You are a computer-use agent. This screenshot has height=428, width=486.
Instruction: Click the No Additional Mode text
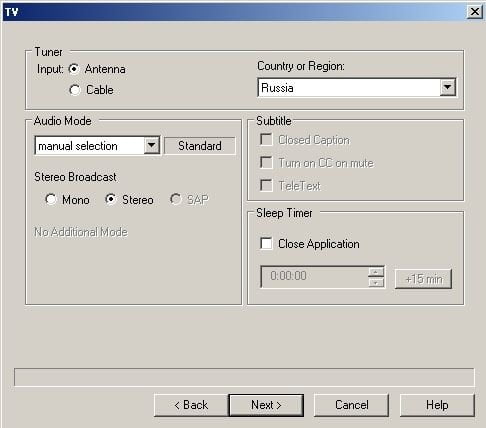point(81,232)
